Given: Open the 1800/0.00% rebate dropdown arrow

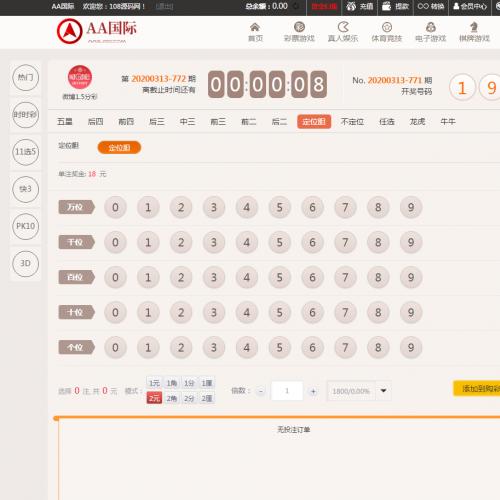Looking at the screenshot, I should 383,391.
